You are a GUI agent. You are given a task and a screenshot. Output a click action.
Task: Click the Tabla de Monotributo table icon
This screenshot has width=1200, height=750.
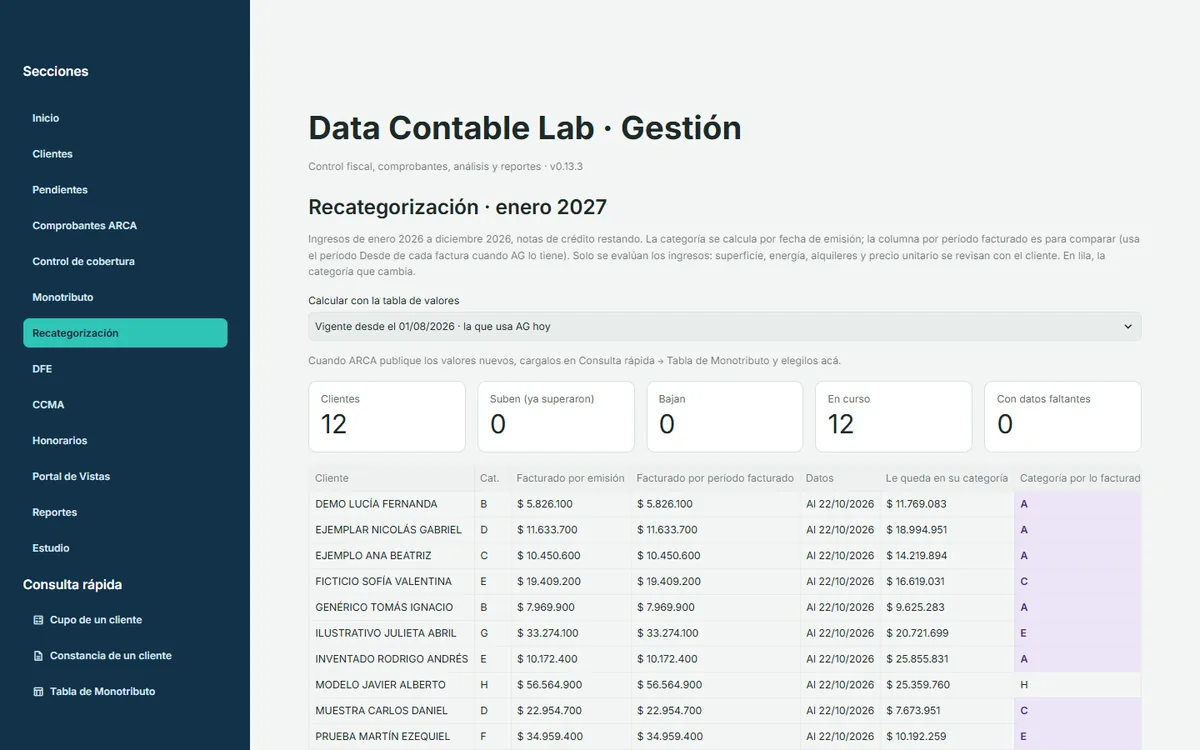click(38, 692)
